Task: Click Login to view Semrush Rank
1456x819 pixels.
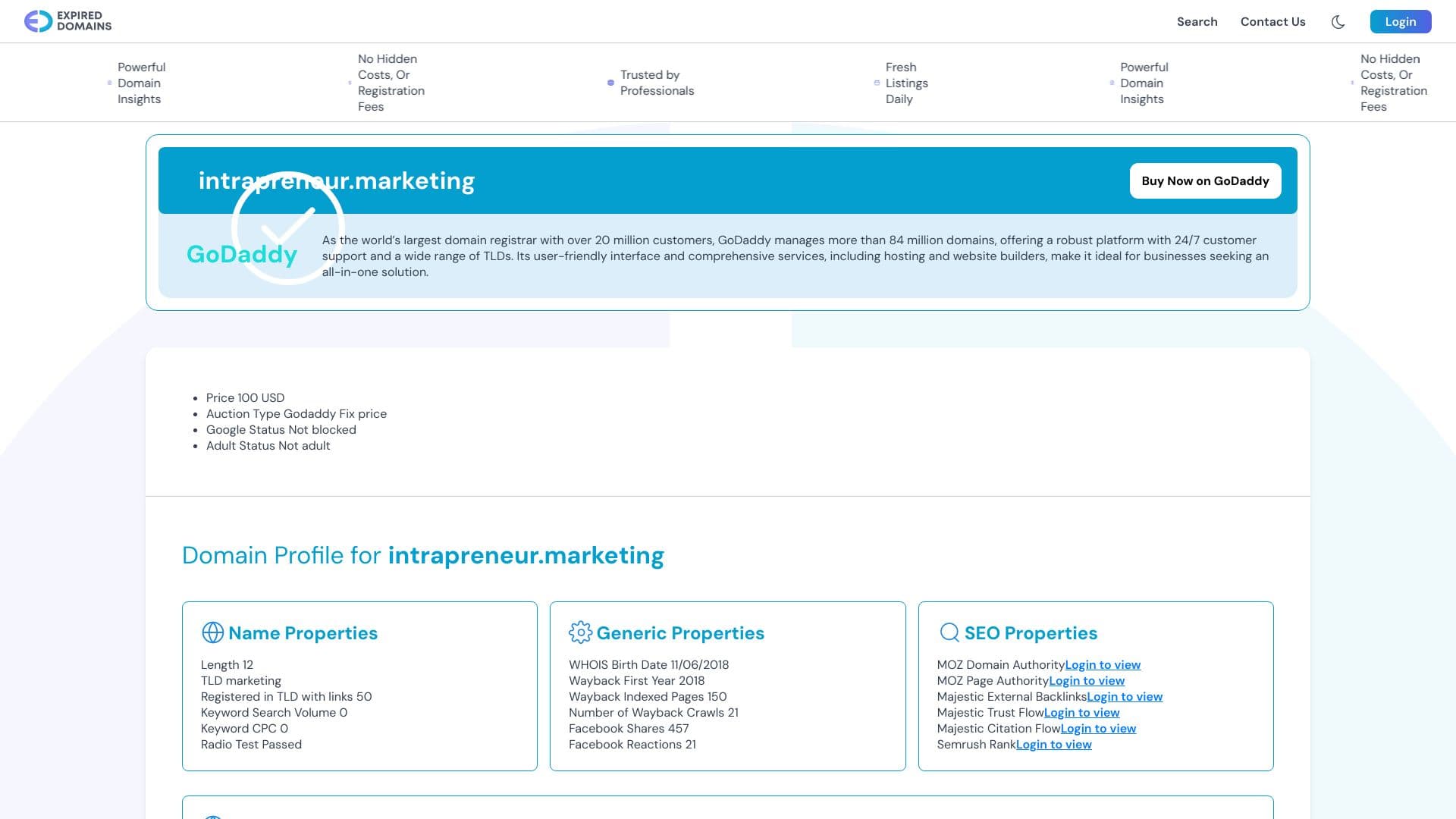Action: pyautogui.click(x=1054, y=744)
